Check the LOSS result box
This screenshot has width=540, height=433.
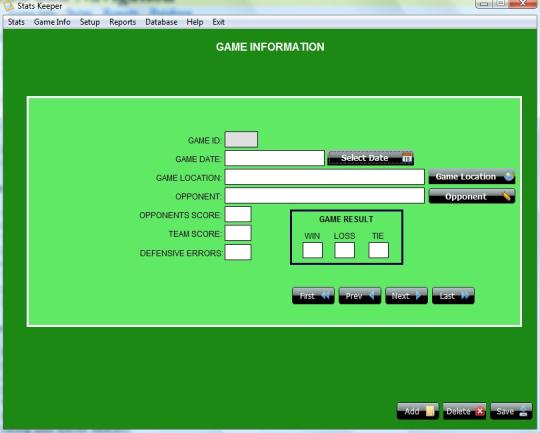pyautogui.click(x=344, y=250)
